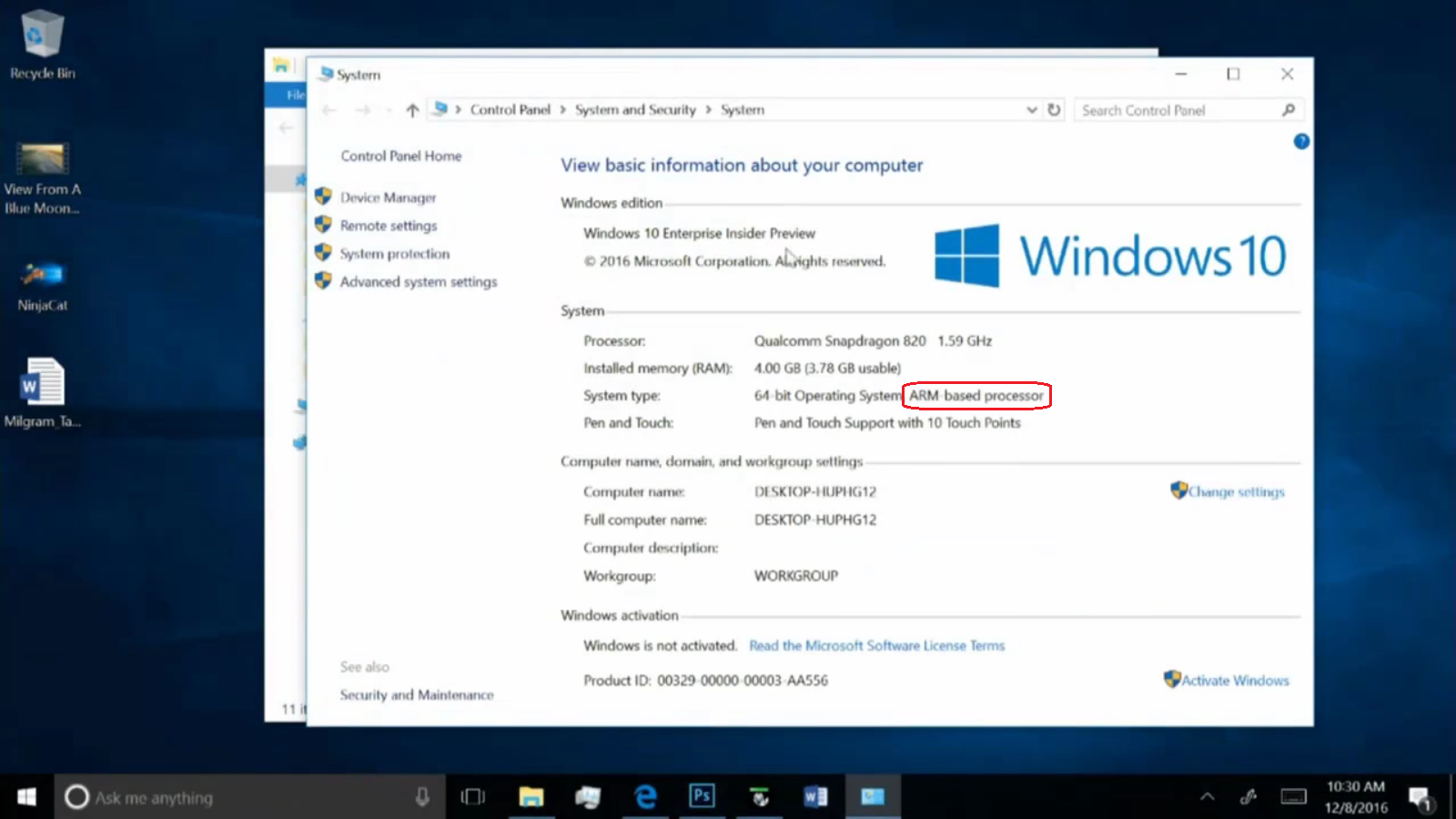1456x819 pixels.
Task: Click the refresh button in address bar
Action: tap(1054, 109)
